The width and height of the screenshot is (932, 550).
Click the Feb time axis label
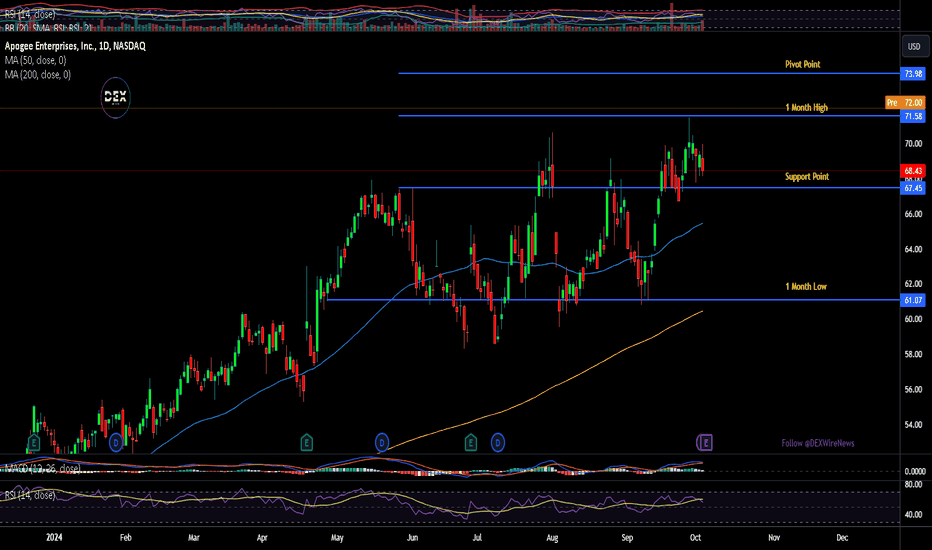[125, 538]
